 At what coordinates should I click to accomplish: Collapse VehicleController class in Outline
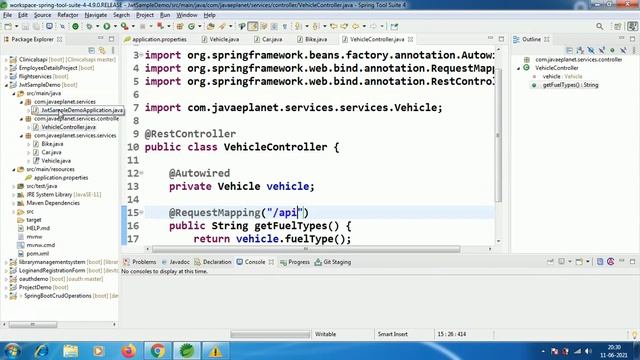click(x=519, y=68)
